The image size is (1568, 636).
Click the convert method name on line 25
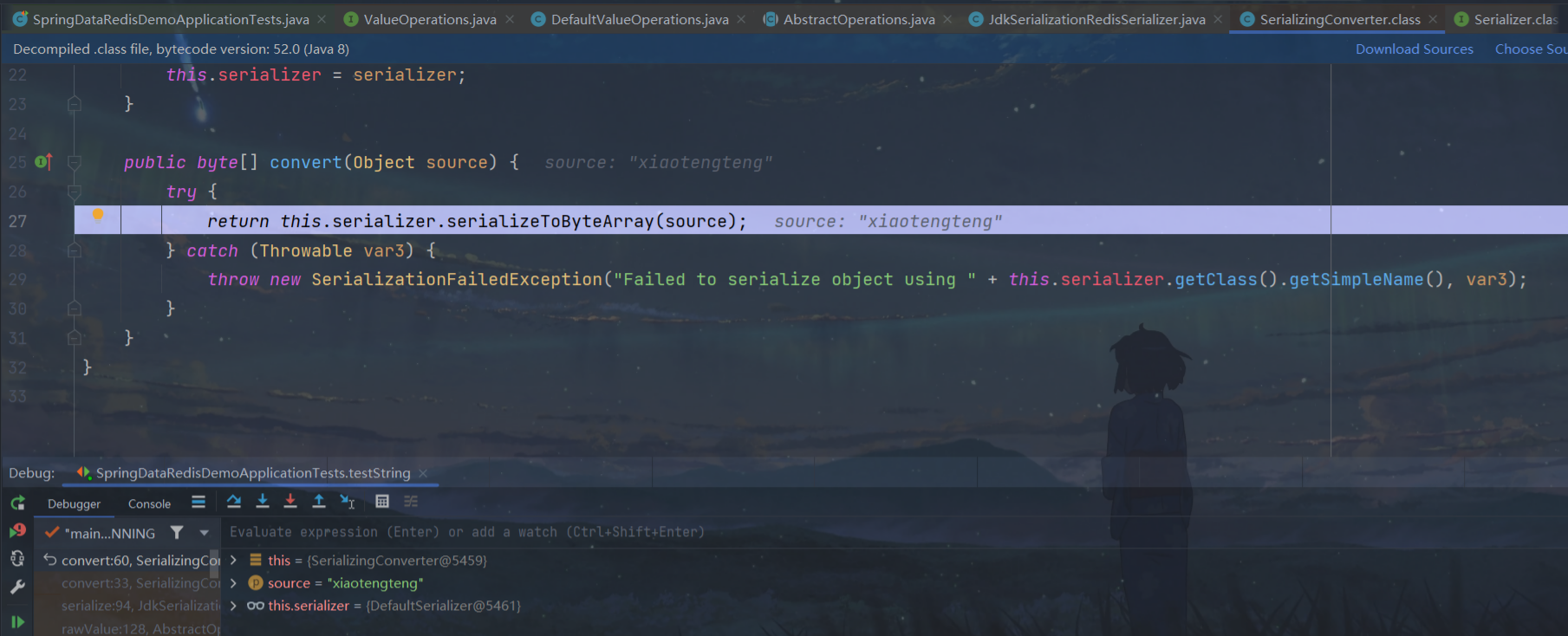point(306,162)
